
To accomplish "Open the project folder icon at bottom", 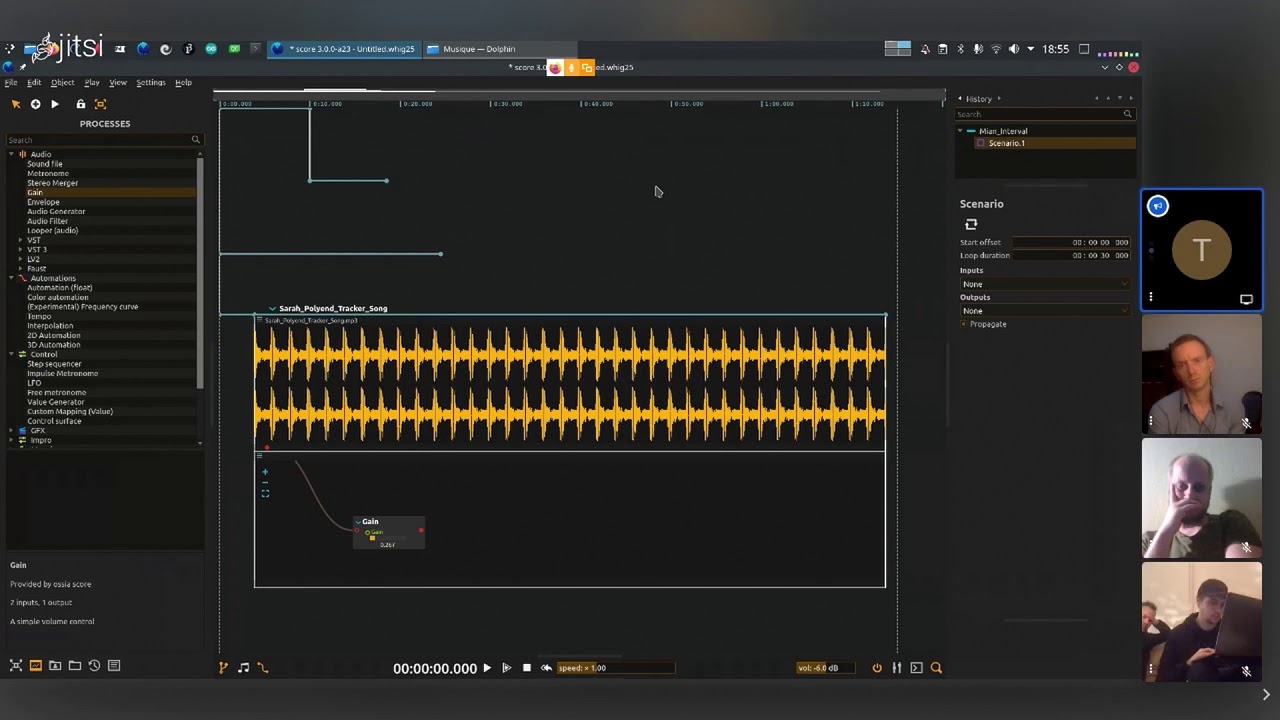I will tap(75, 665).
